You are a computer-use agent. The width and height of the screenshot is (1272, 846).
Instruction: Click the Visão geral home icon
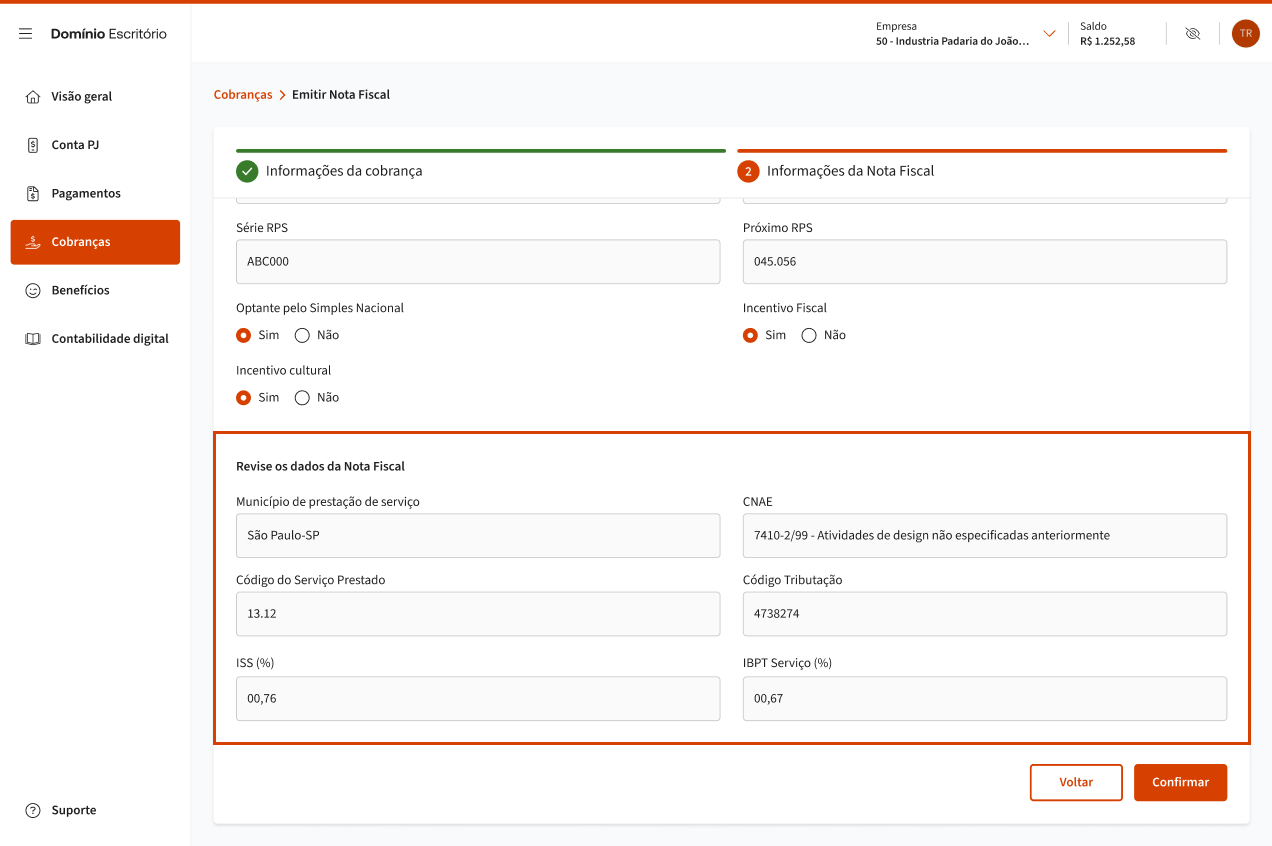[x=33, y=97]
